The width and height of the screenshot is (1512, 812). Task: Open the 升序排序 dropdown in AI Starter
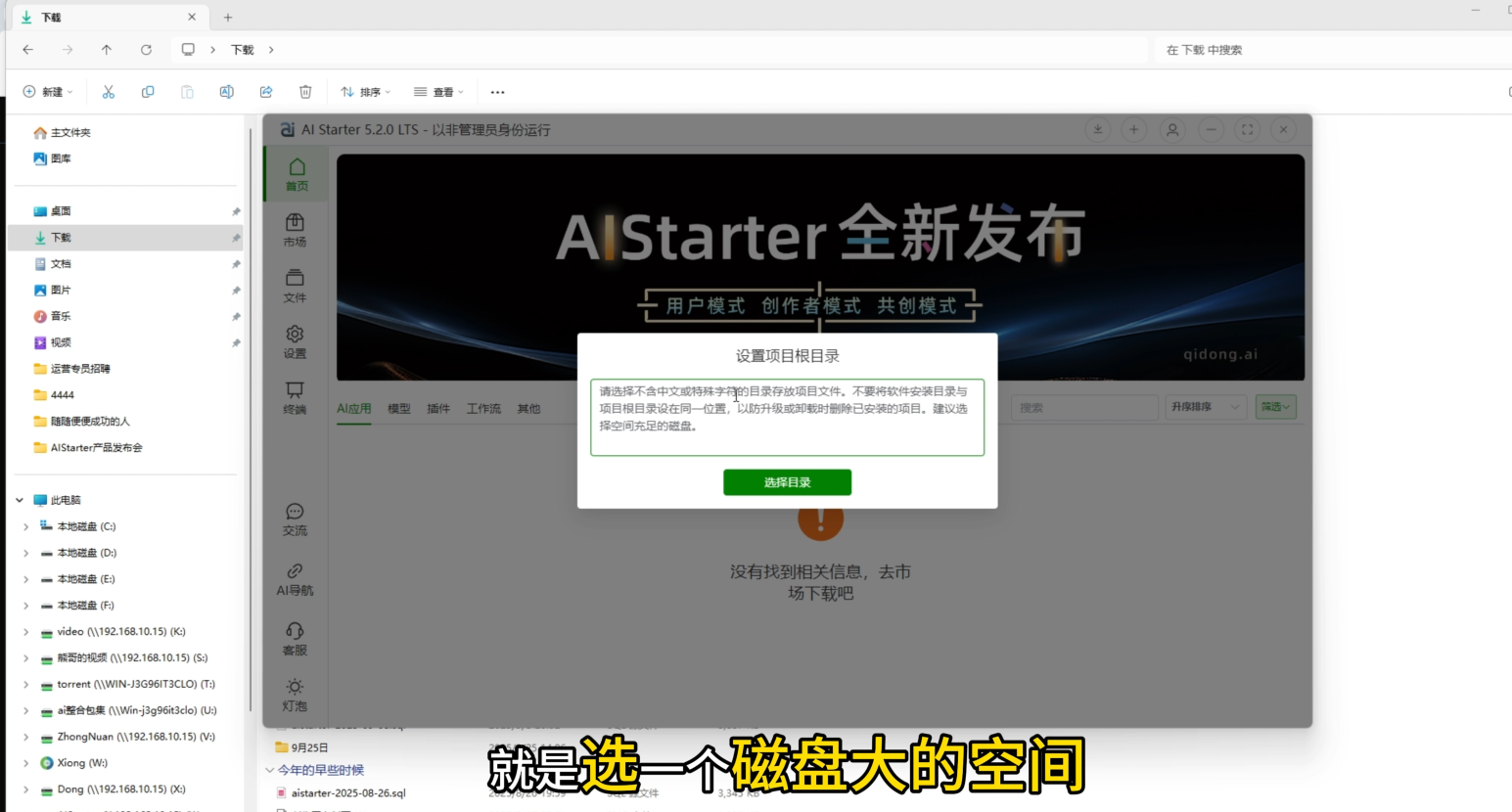(x=1205, y=407)
